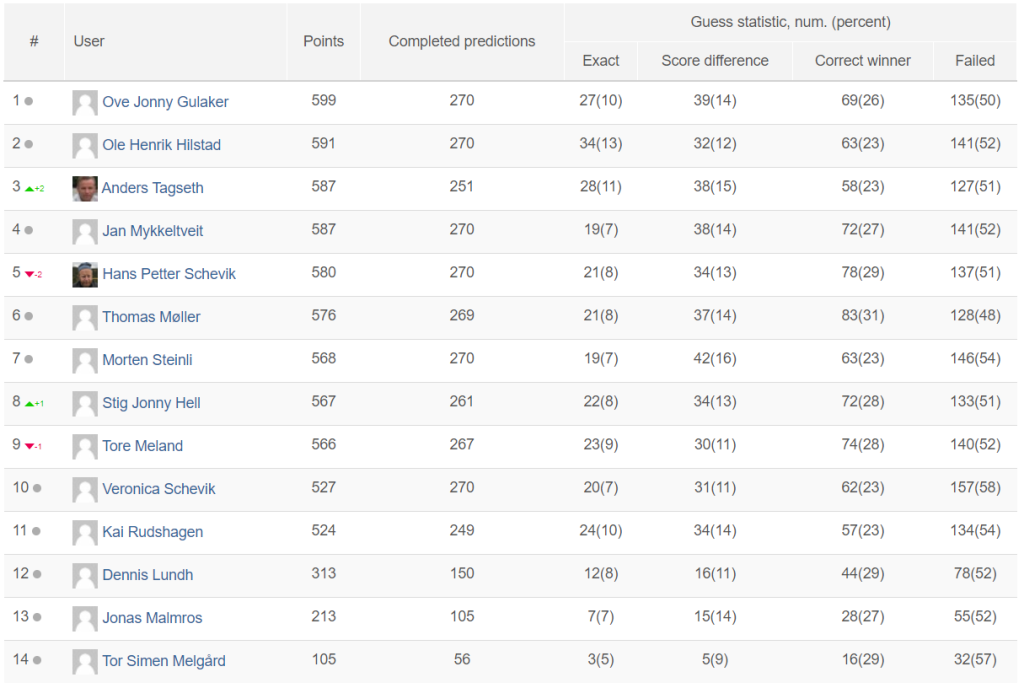Click the Correct winner column header
The width and height of the screenshot is (1024, 688).
(863, 61)
